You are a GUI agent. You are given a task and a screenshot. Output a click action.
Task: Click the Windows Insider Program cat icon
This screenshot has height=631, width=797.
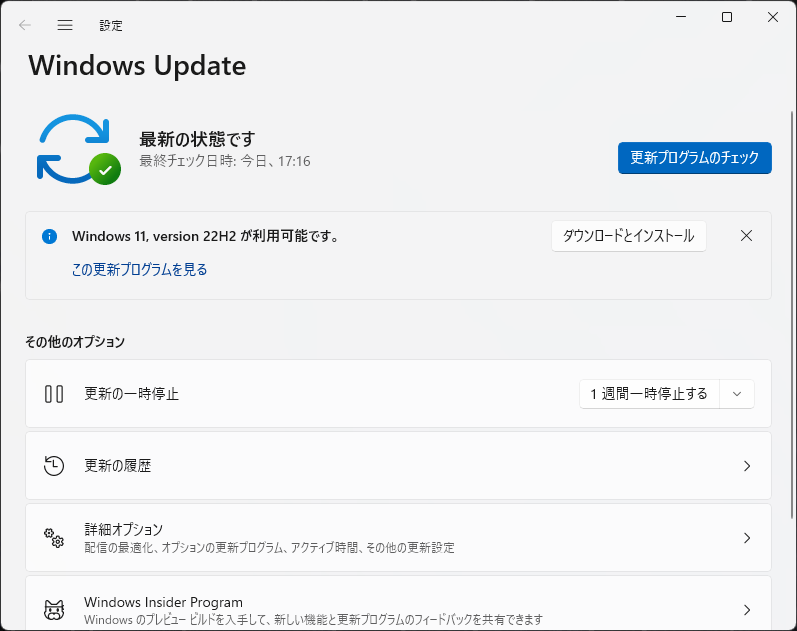point(54,610)
